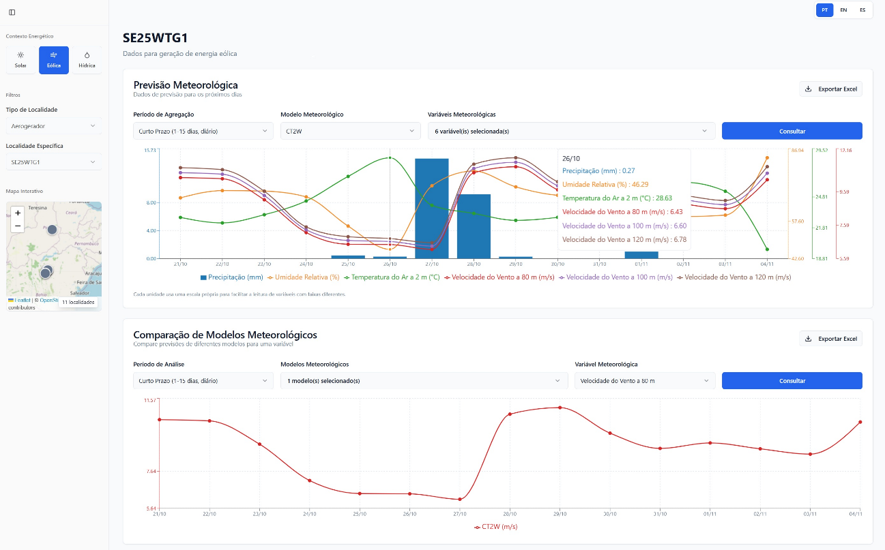The height and width of the screenshot is (550, 885).
Task: Toggle the Precipitação (mm) legend series
Action: pos(231,277)
